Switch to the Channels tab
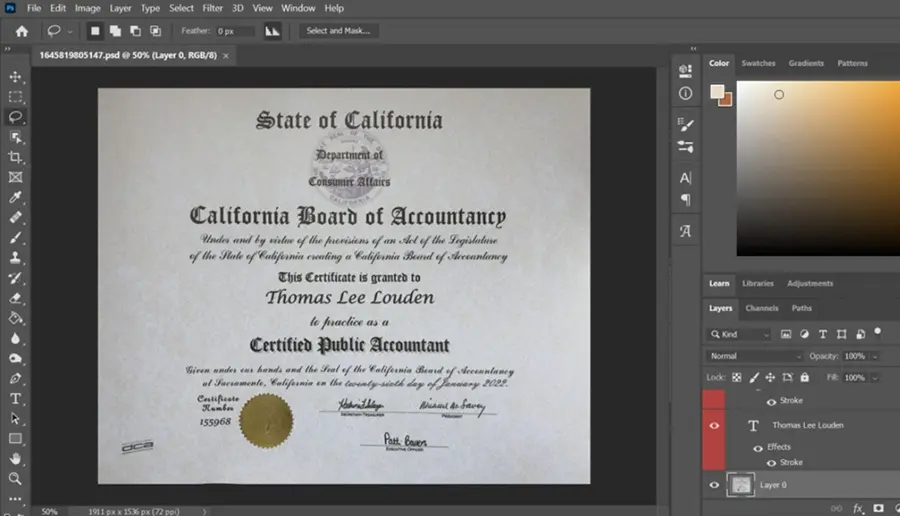Screen dimensions: 900x516 click(x=762, y=308)
